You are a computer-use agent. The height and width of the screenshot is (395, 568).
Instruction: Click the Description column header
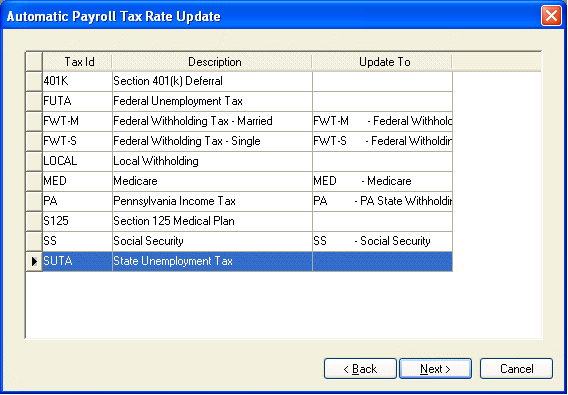[212, 62]
